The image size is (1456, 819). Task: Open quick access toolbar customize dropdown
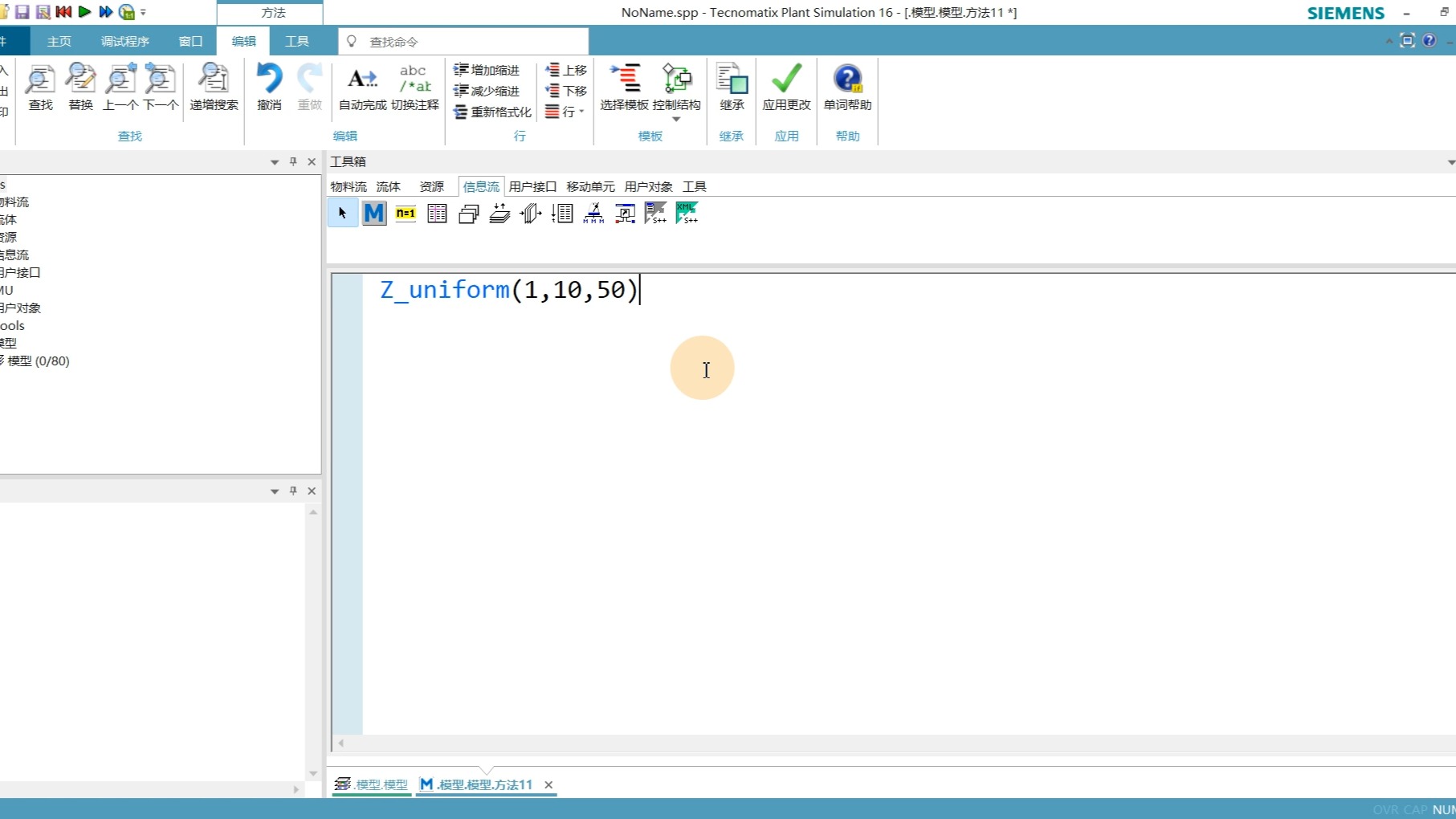pyautogui.click(x=144, y=13)
